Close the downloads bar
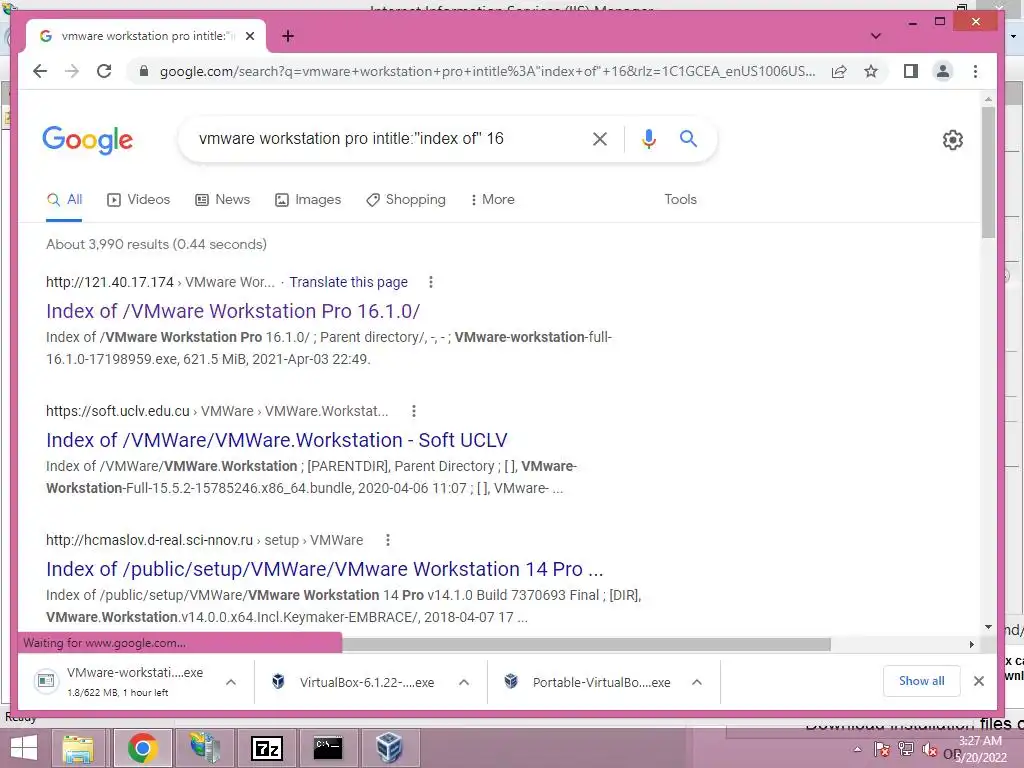The image size is (1024, 768). point(978,680)
